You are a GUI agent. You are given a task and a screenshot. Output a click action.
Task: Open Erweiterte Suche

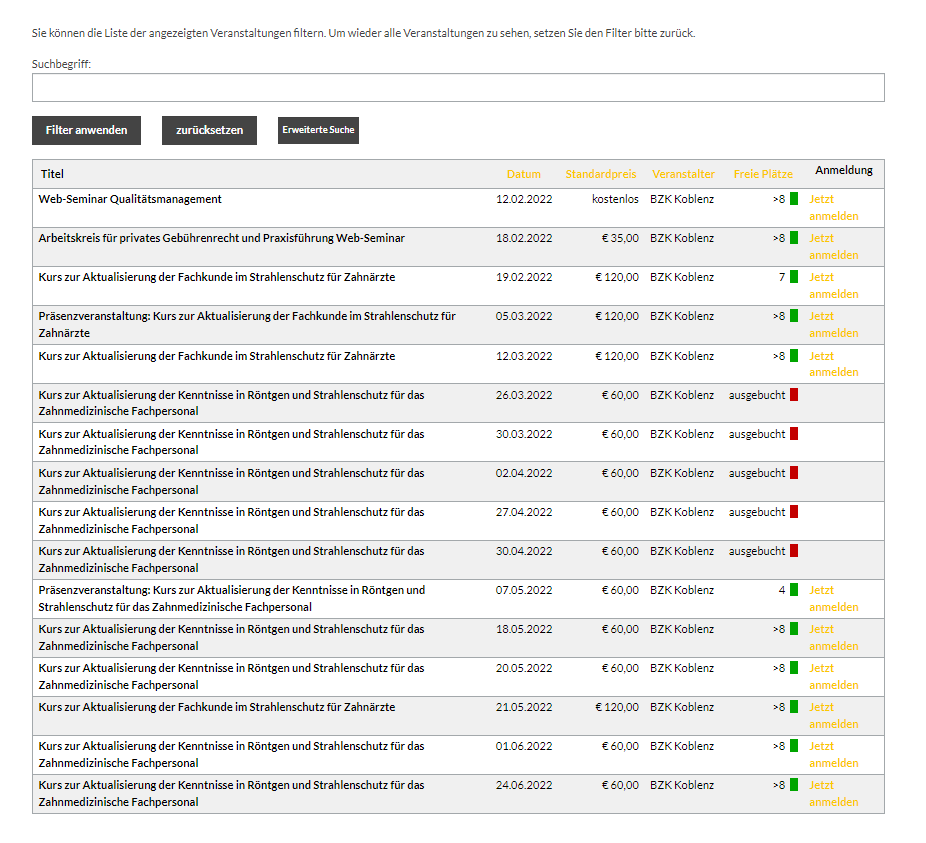[x=318, y=130]
